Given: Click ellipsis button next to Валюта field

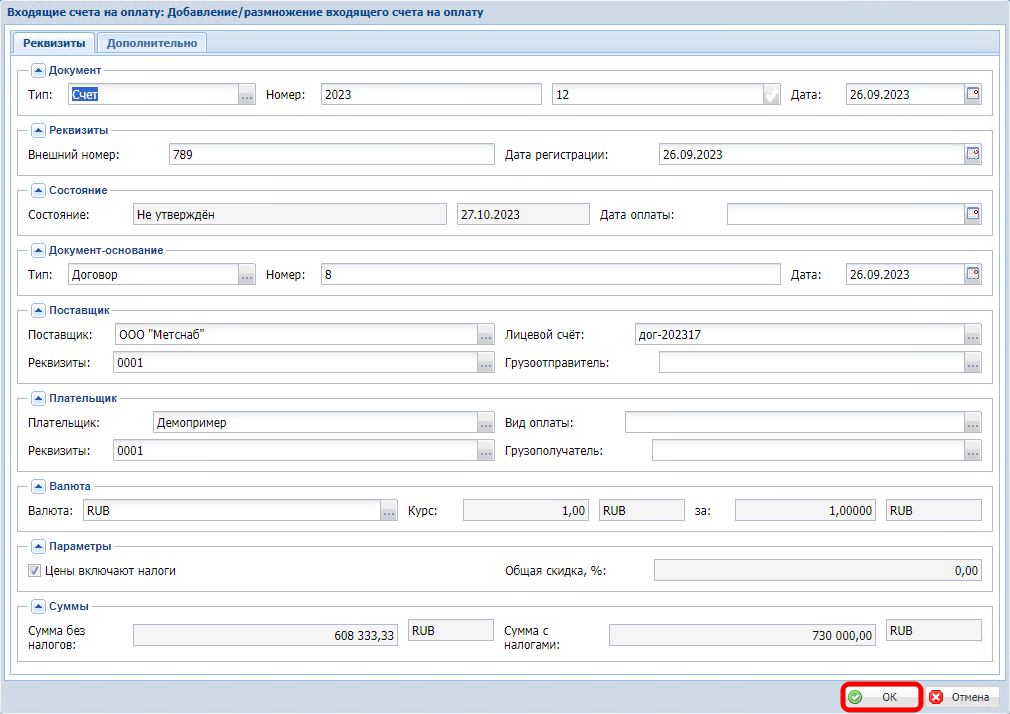Looking at the screenshot, I should 389,511.
